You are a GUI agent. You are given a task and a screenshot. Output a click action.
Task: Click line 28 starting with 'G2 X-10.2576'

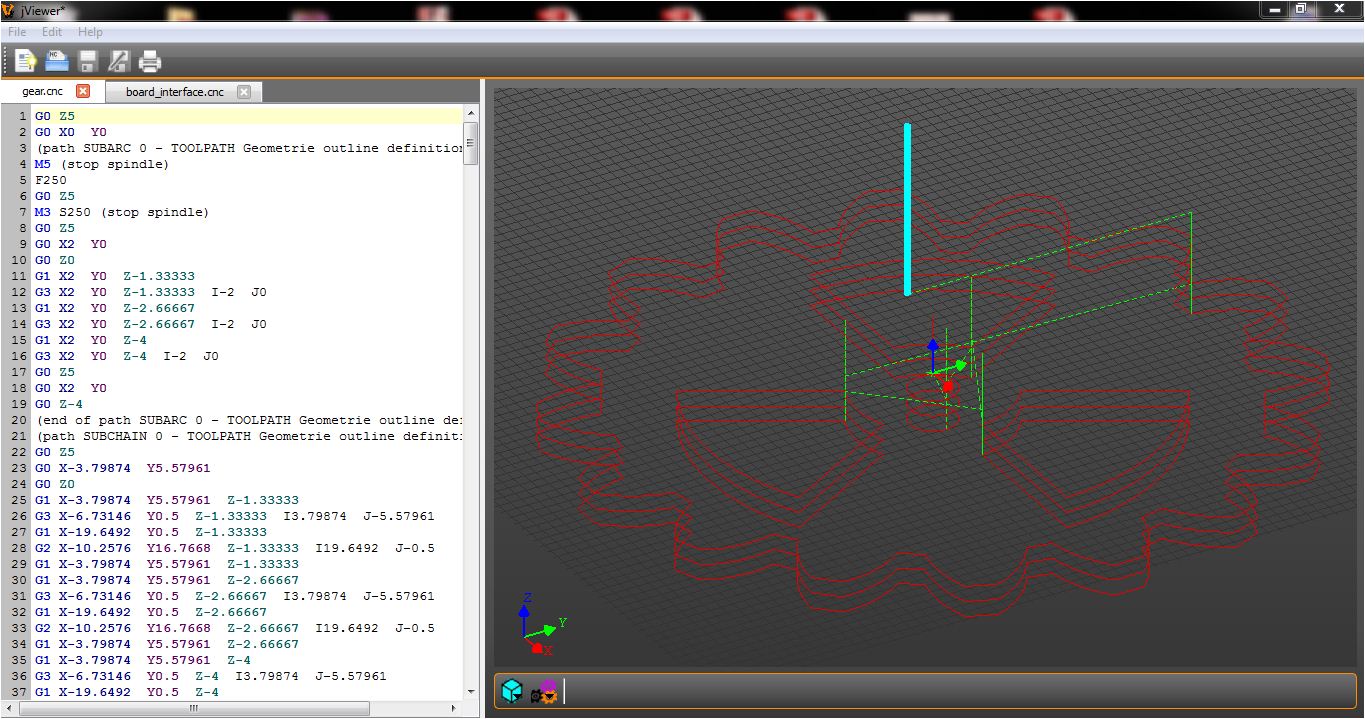tap(235, 548)
